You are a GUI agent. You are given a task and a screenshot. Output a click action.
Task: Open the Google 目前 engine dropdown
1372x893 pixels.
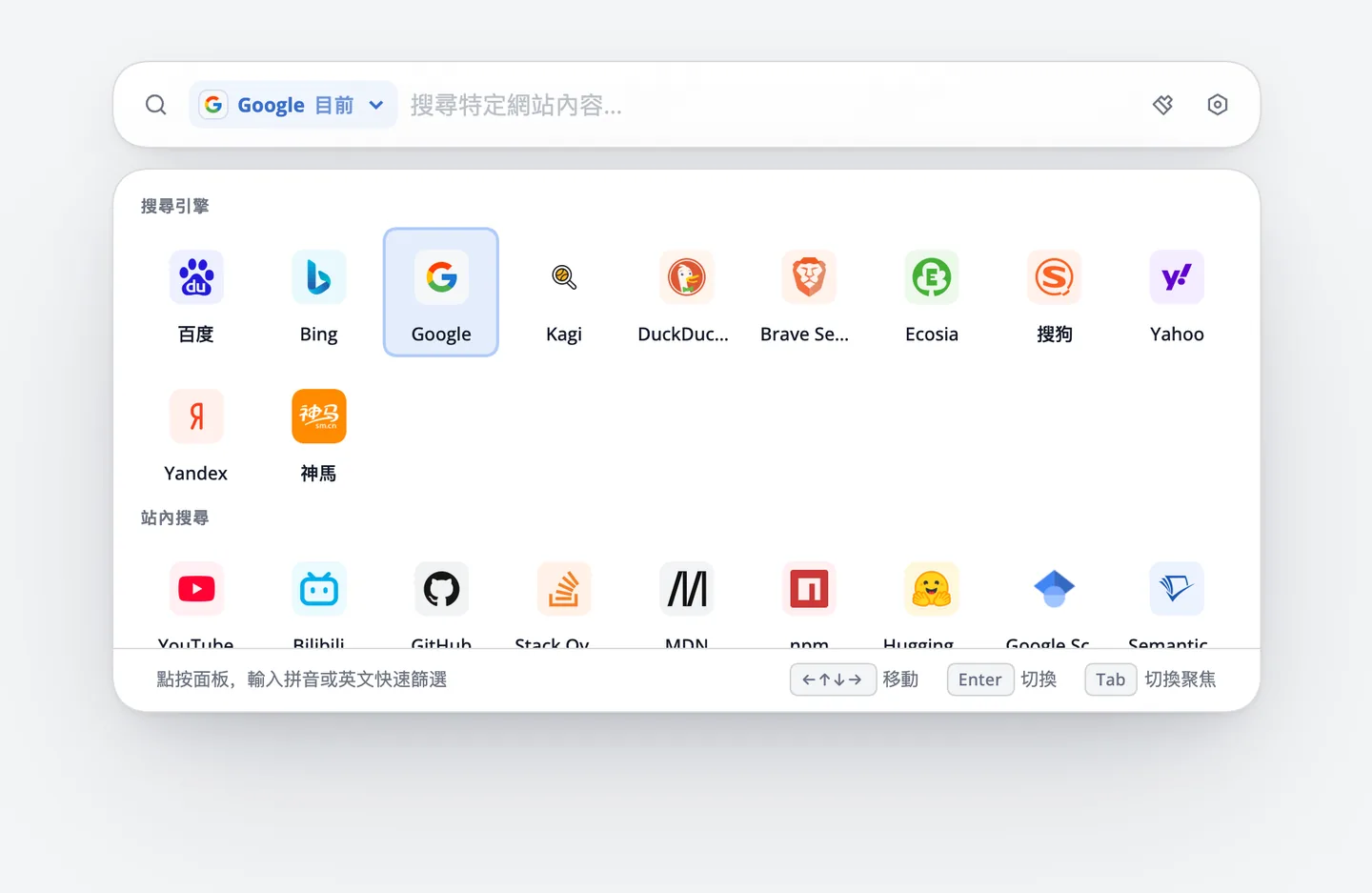tap(293, 105)
